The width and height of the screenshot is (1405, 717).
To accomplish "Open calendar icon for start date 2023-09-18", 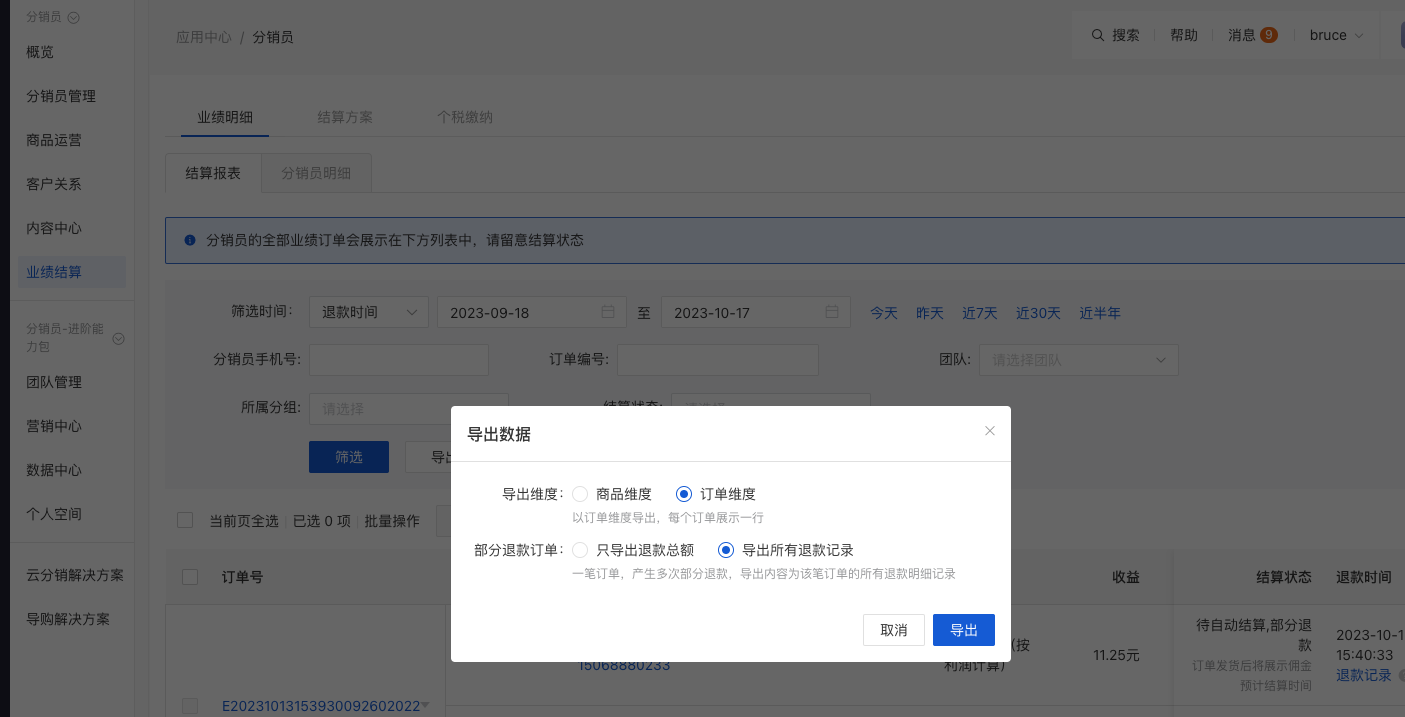I will coord(608,312).
